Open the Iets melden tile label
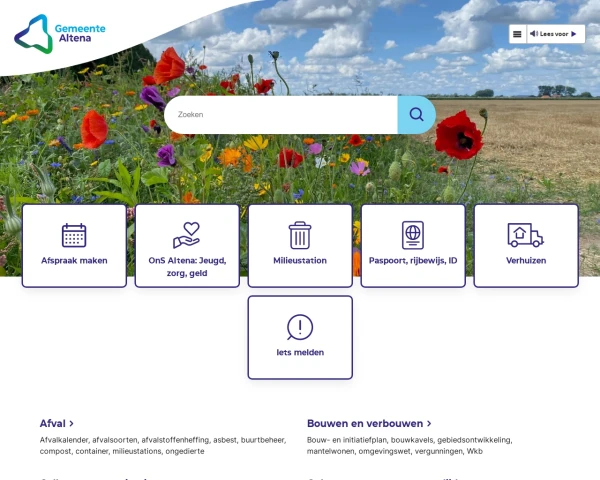Viewport: 600px width, 480px height. coord(300,353)
